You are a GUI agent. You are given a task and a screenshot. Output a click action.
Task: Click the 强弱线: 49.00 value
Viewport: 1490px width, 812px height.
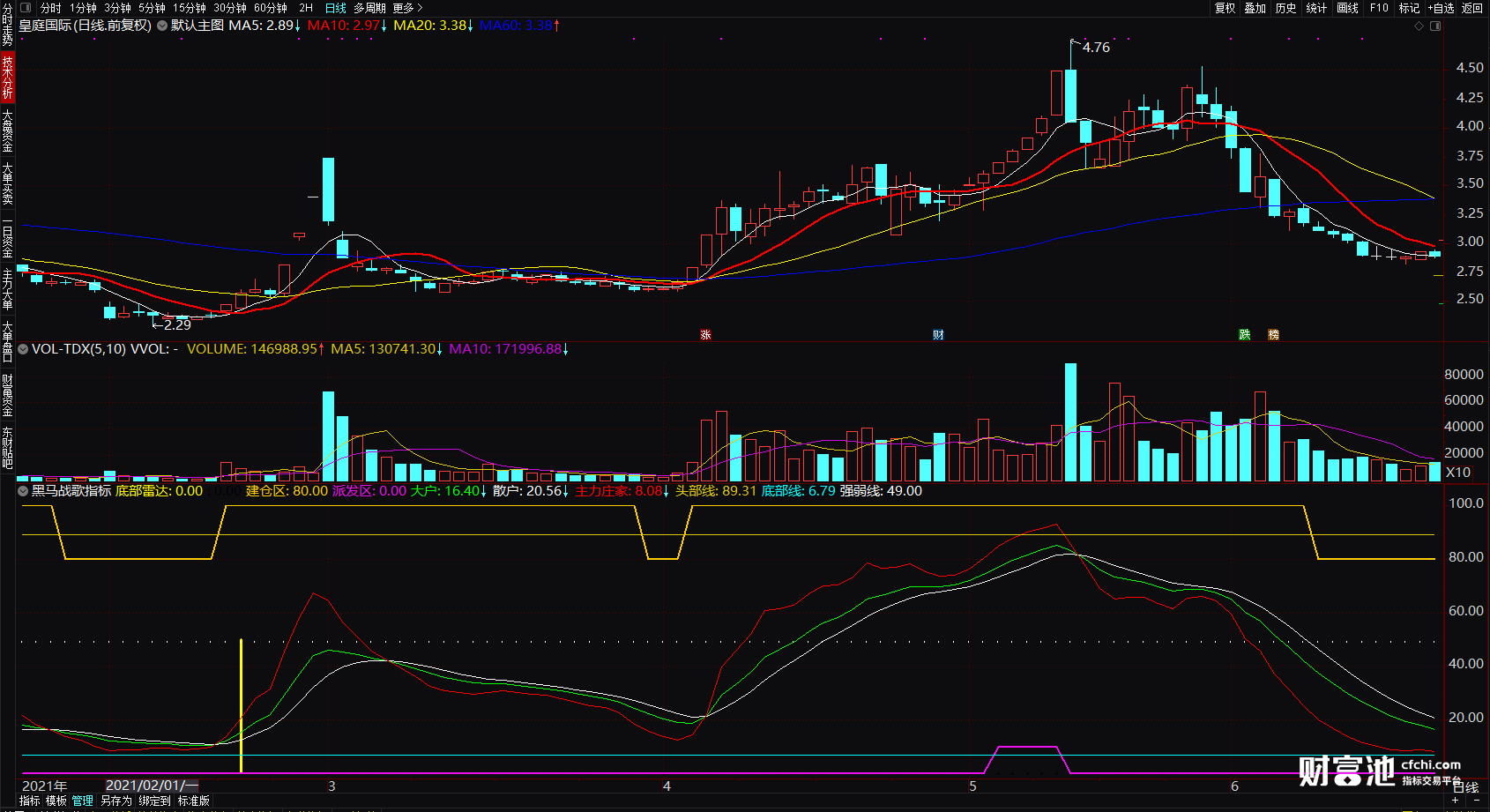(x=881, y=491)
